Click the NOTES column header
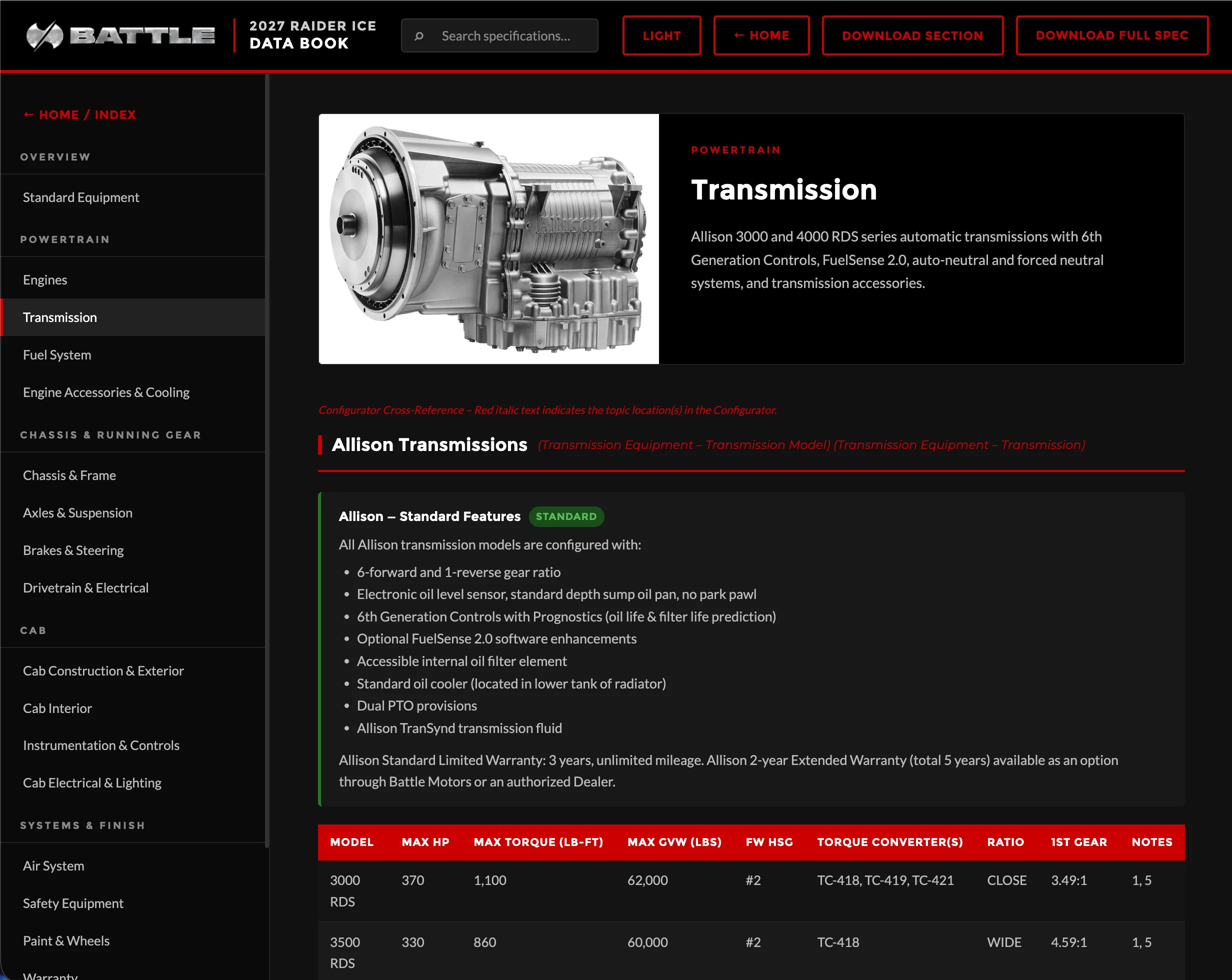This screenshot has height=980, width=1232. [x=1152, y=842]
